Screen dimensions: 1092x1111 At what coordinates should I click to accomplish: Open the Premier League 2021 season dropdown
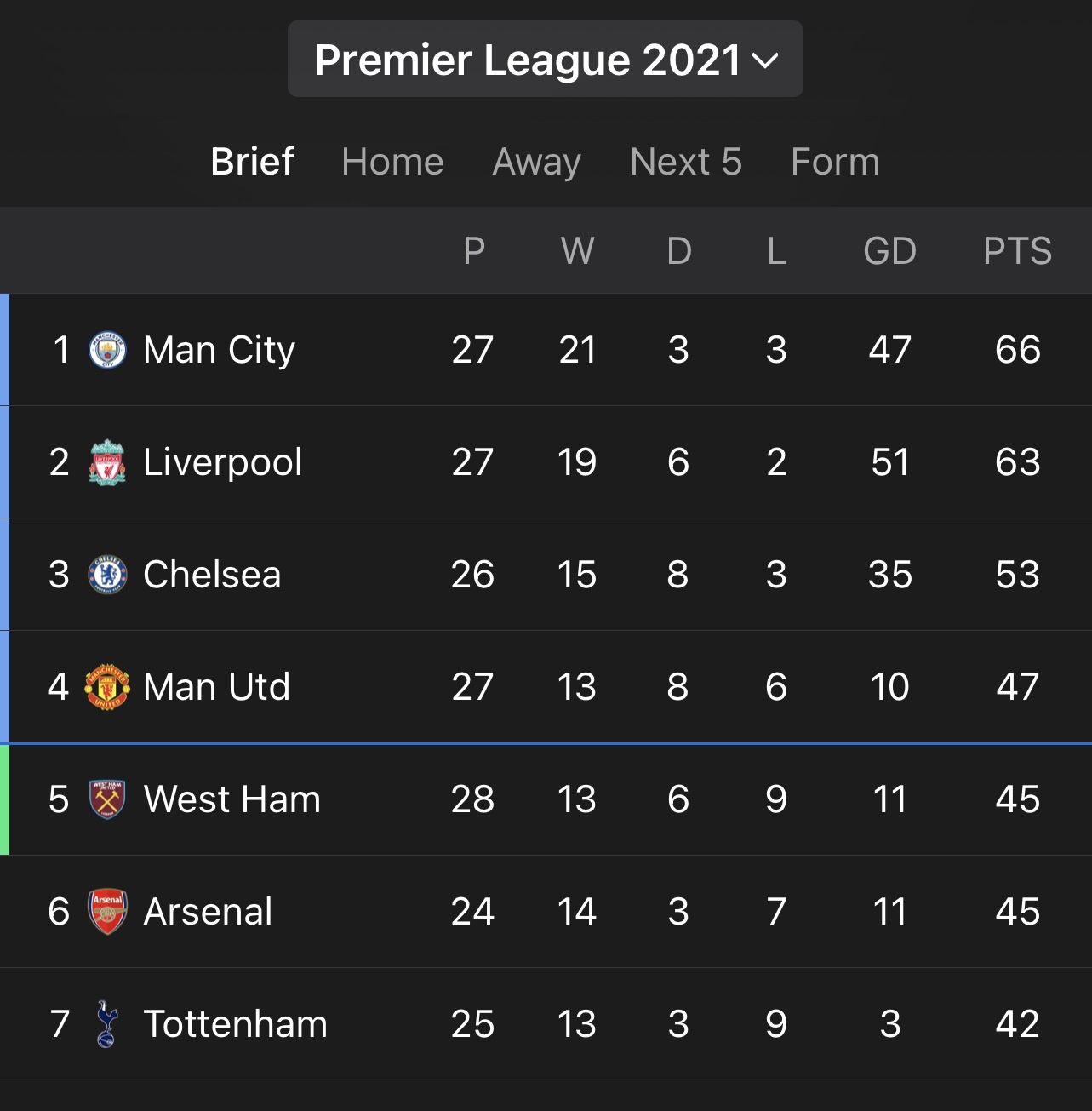click(x=545, y=59)
